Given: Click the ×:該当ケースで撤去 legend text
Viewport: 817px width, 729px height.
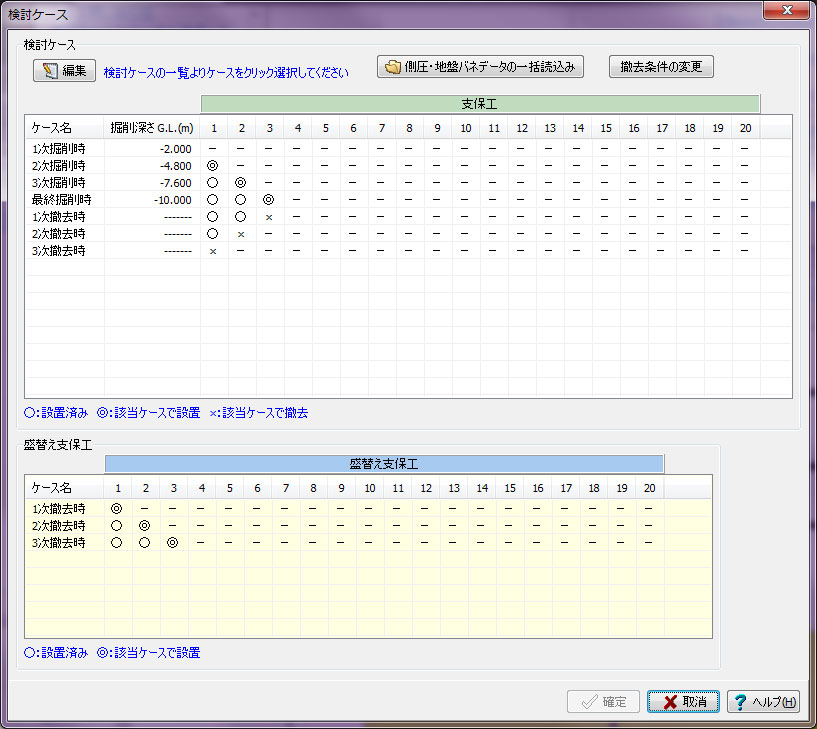Looking at the screenshot, I should (258, 413).
